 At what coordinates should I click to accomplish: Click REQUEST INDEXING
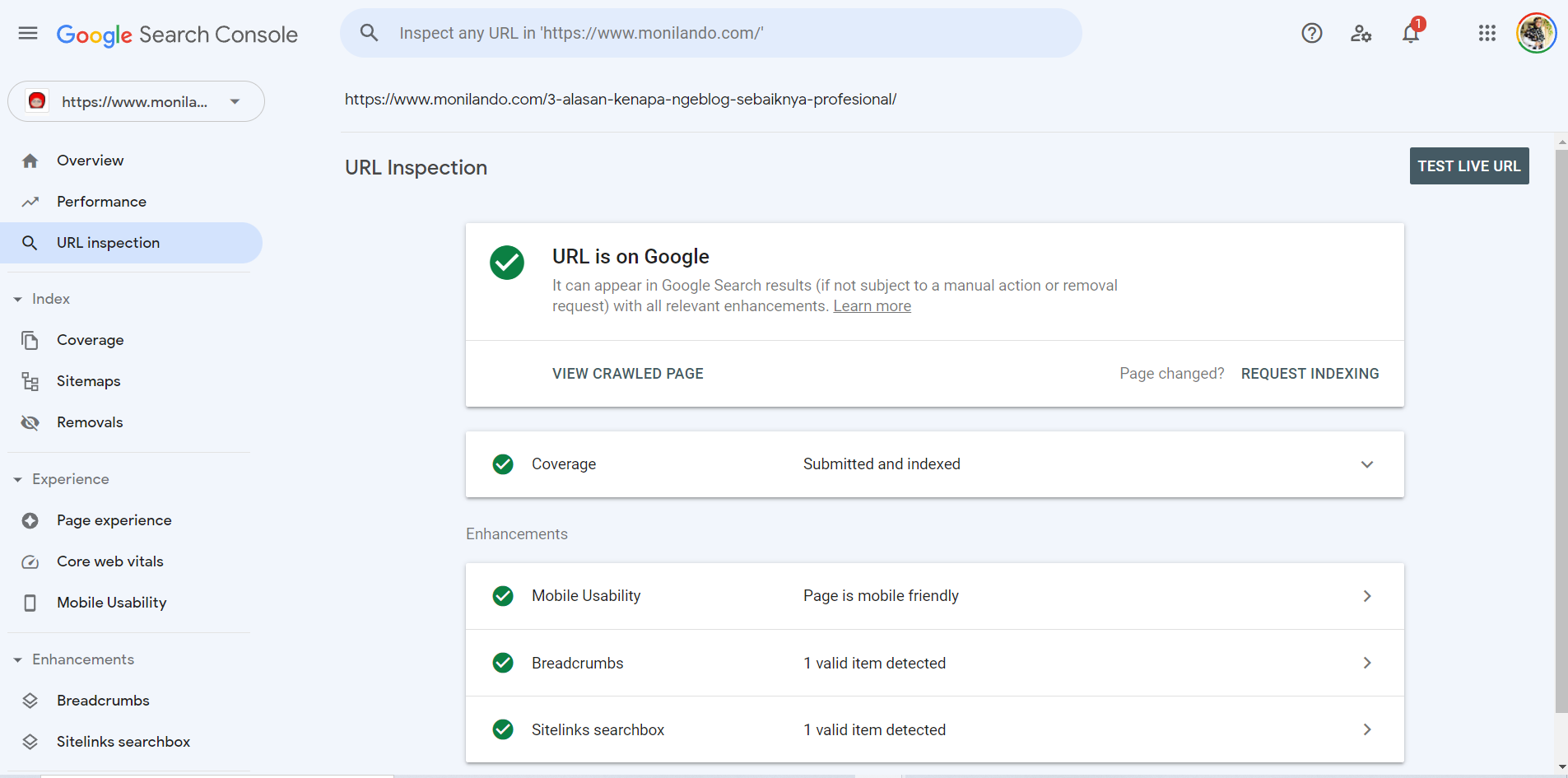coord(1310,374)
